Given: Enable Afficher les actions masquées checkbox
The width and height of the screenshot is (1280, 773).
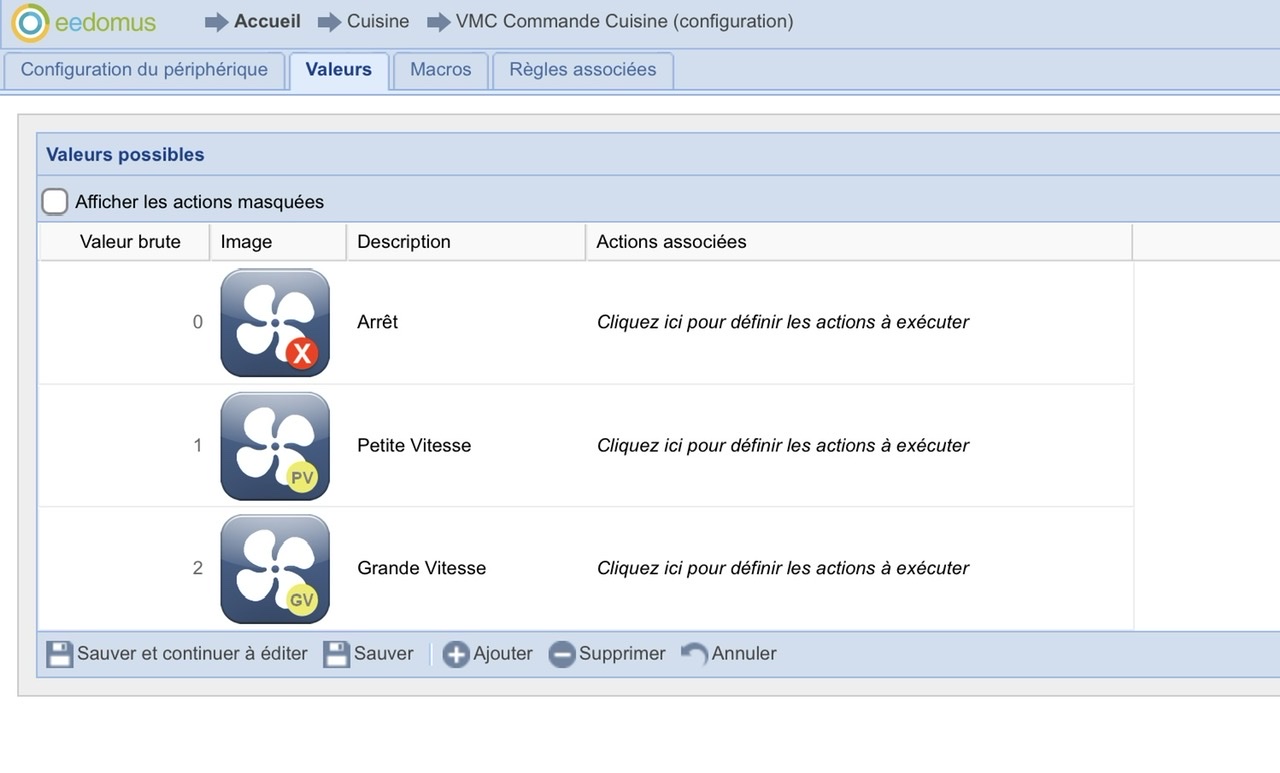Looking at the screenshot, I should (x=55, y=202).
